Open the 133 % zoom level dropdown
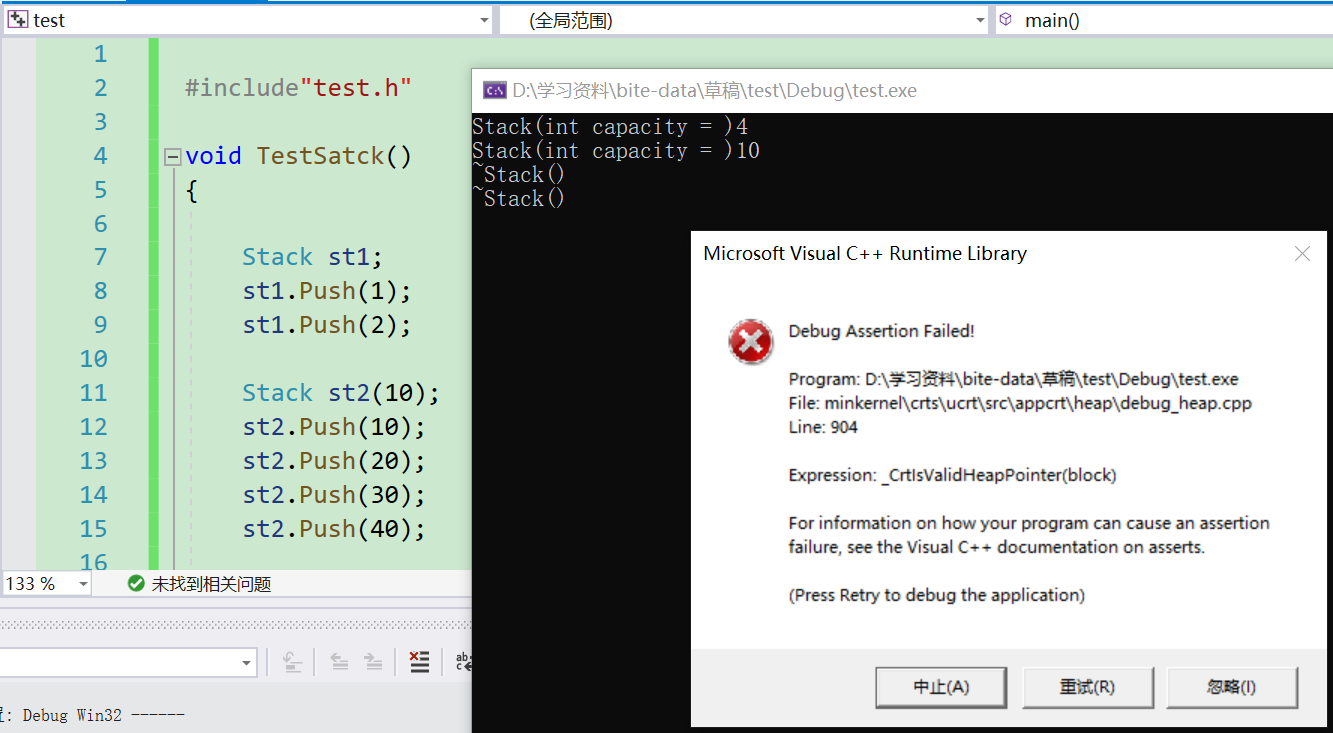1333x733 pixels. (82, 584)
